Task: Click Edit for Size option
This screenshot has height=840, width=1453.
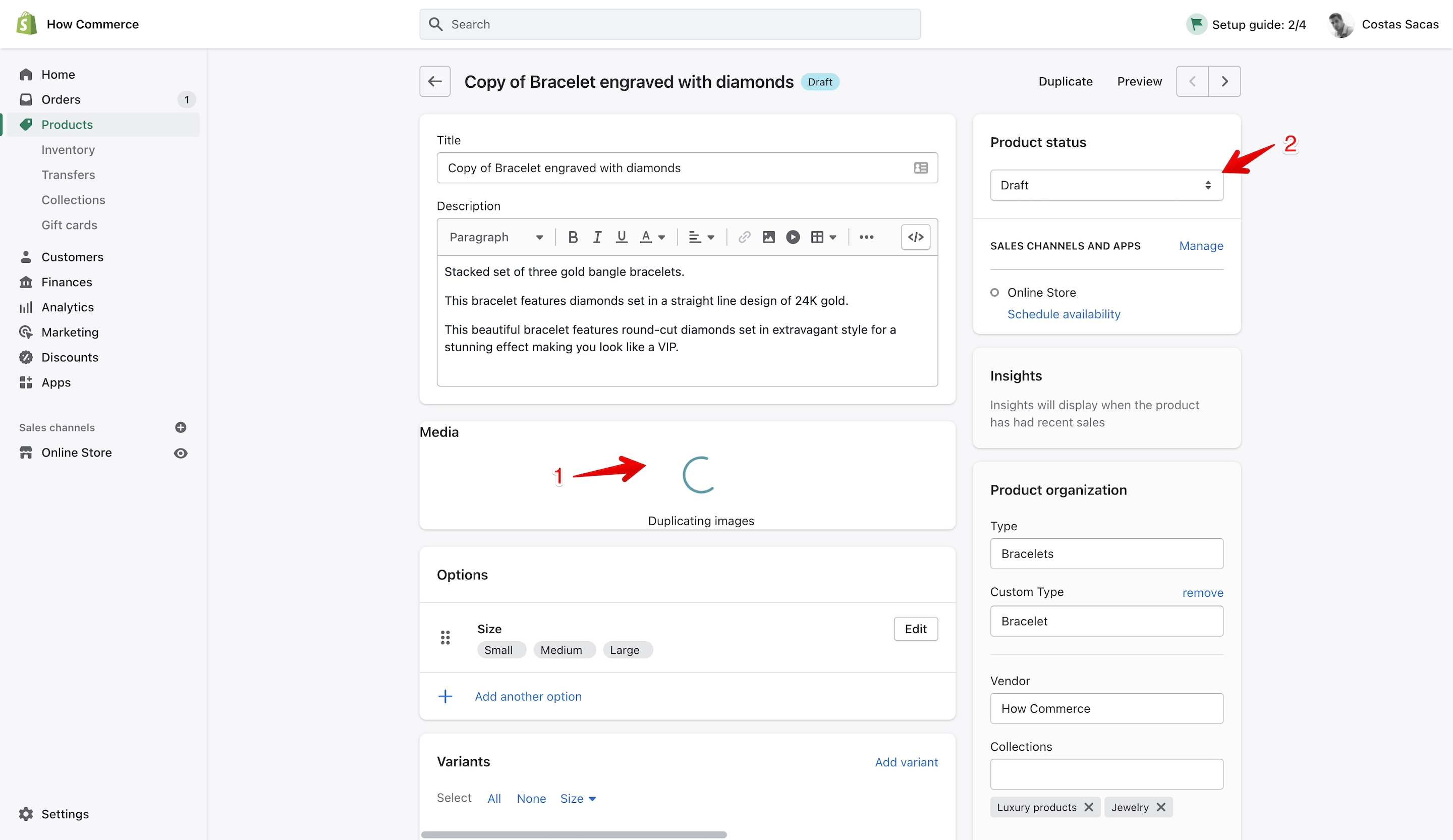Action: 915,629
